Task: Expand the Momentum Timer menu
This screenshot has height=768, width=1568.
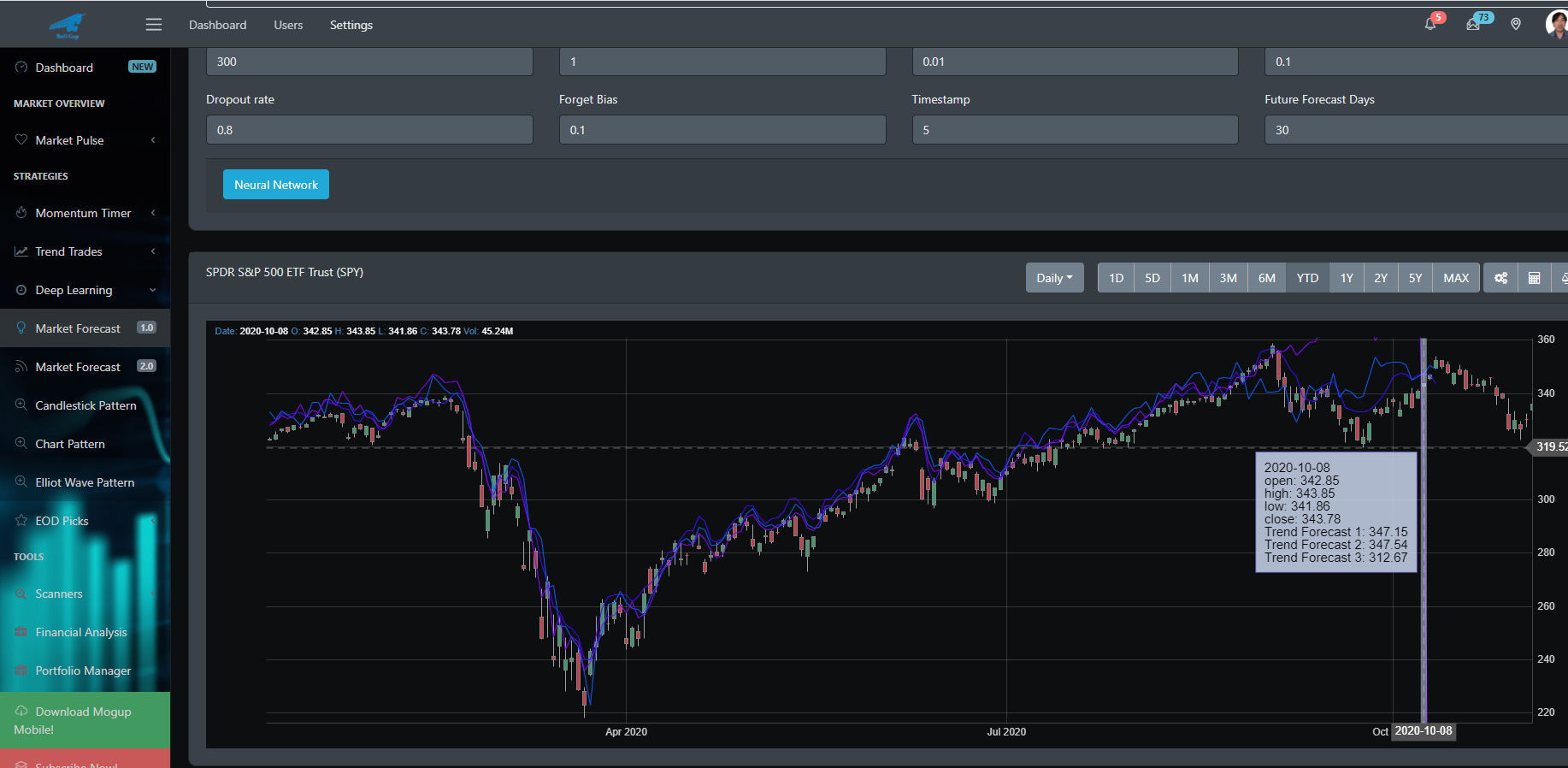Action: (85, 213)
